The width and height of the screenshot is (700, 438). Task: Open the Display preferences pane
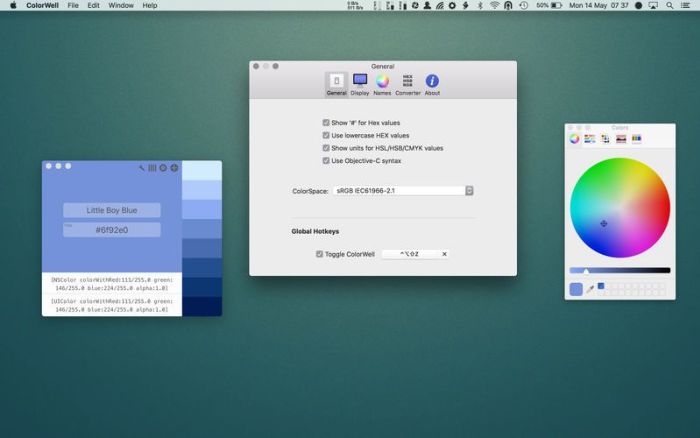[x=360, y=84]
